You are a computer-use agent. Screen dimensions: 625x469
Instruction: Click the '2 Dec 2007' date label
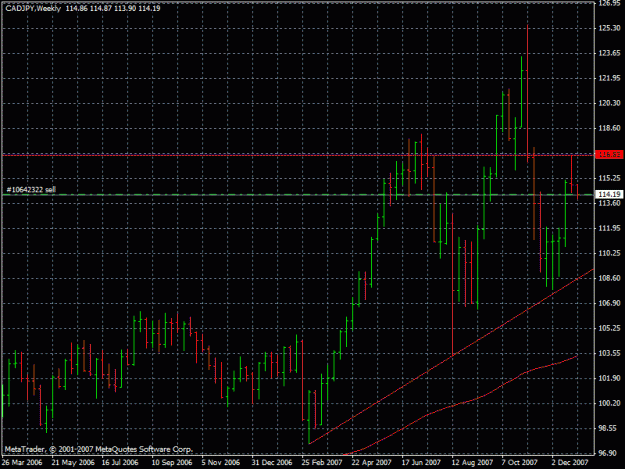(570, 463)
